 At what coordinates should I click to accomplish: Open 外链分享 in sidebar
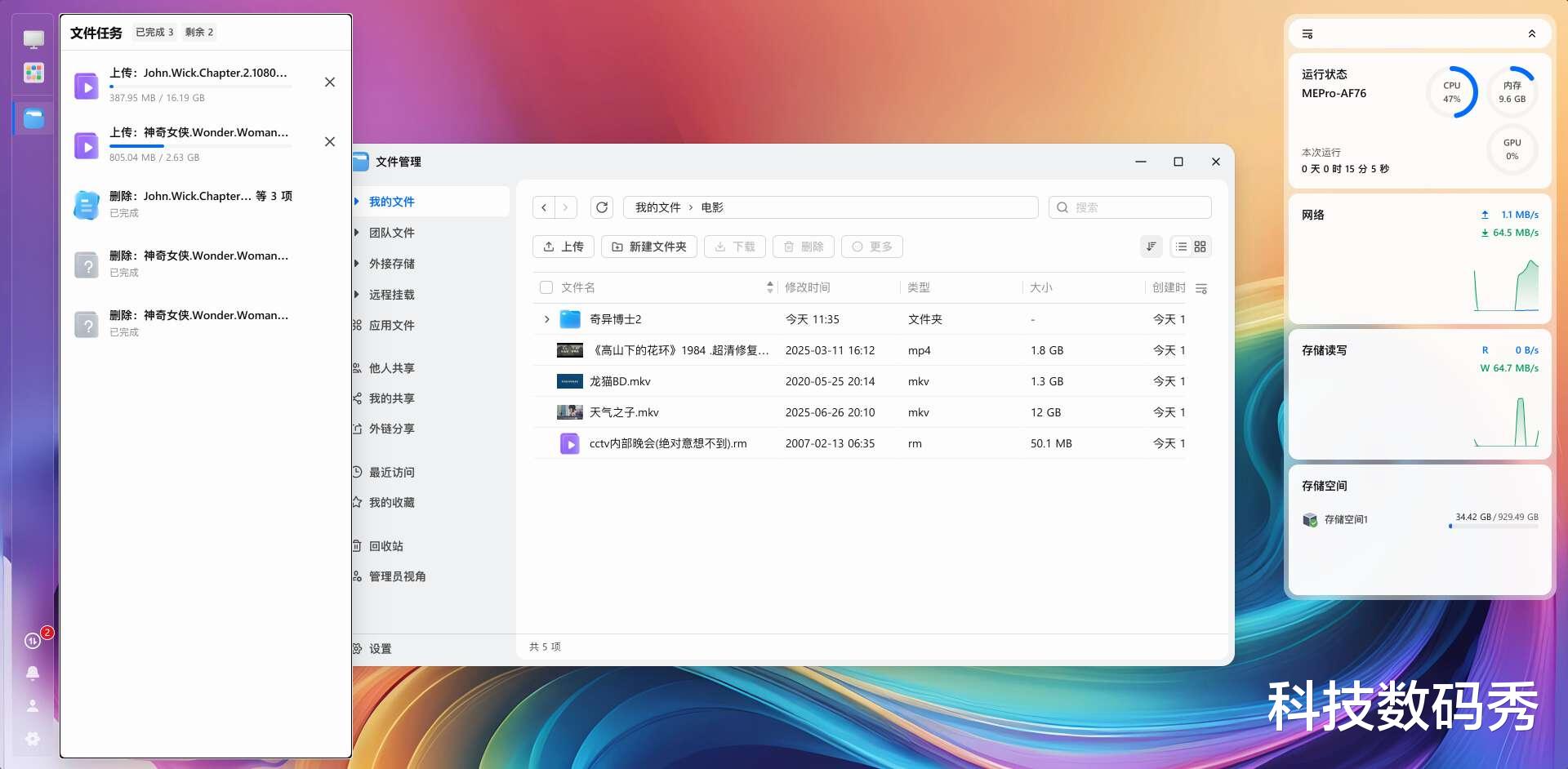click(x=390, y=429)
